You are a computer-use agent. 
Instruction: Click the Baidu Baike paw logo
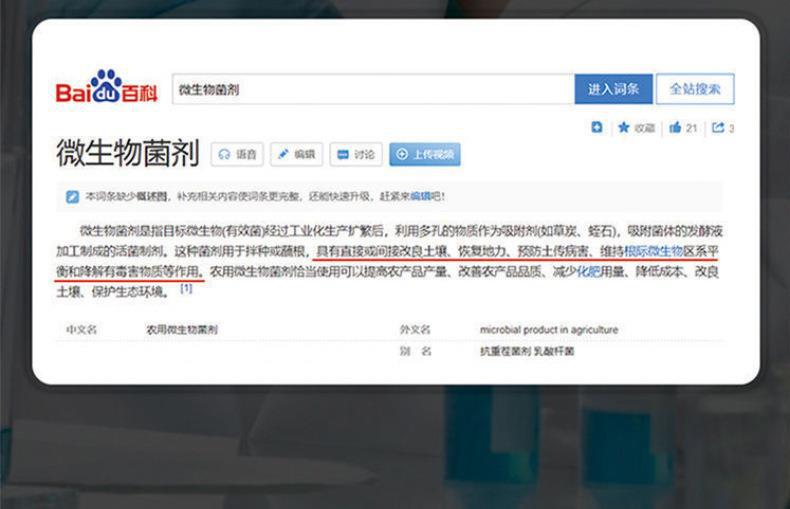click(106, 86)
